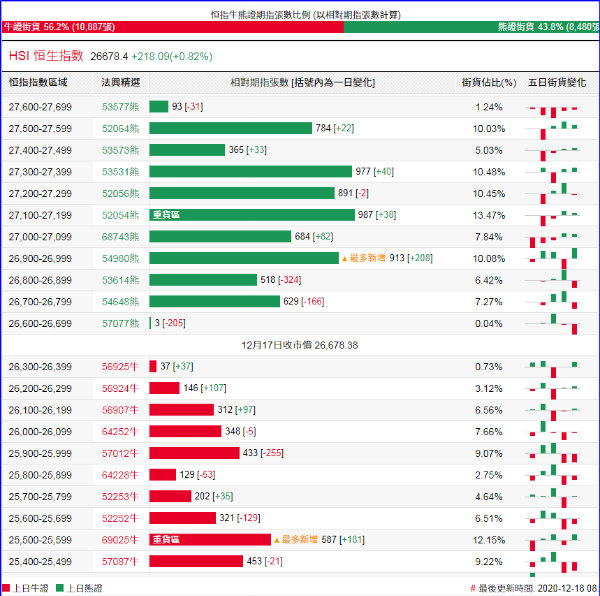
Task: Click 12月17日收市價 26,678.38 divider text
Action: (300, 345)
